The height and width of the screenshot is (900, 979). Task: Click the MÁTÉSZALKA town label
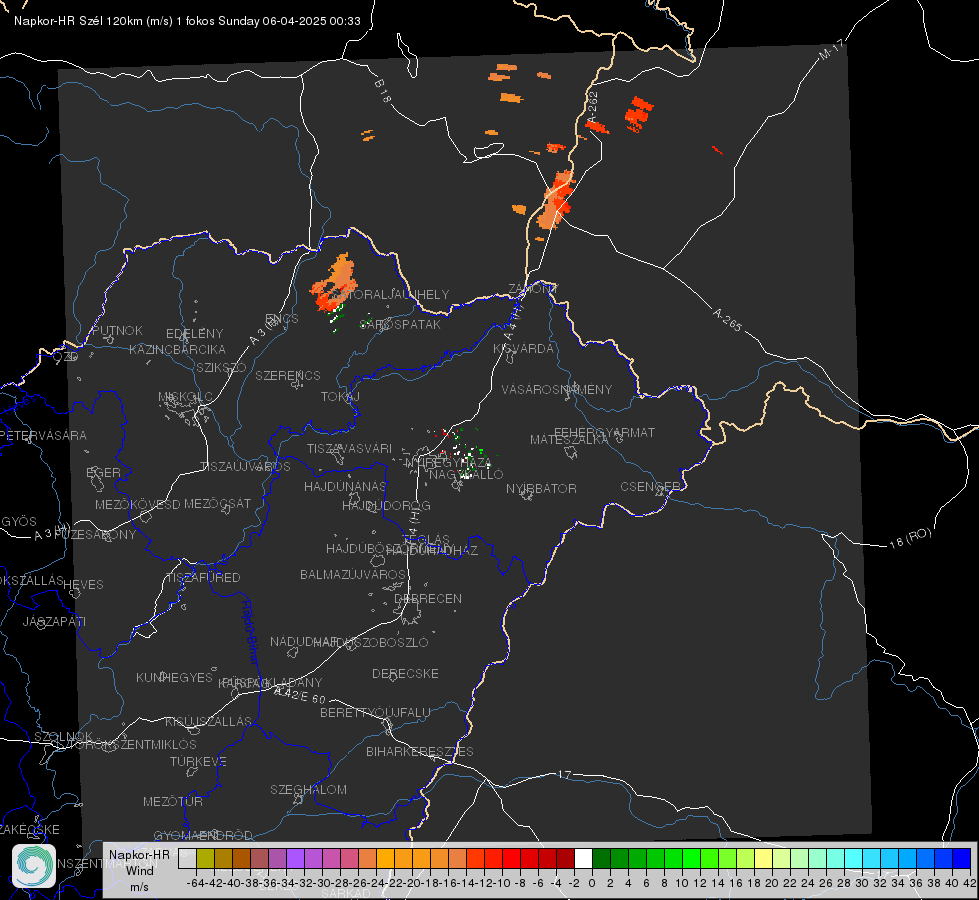pyautogui.click(x=569, y=440)
